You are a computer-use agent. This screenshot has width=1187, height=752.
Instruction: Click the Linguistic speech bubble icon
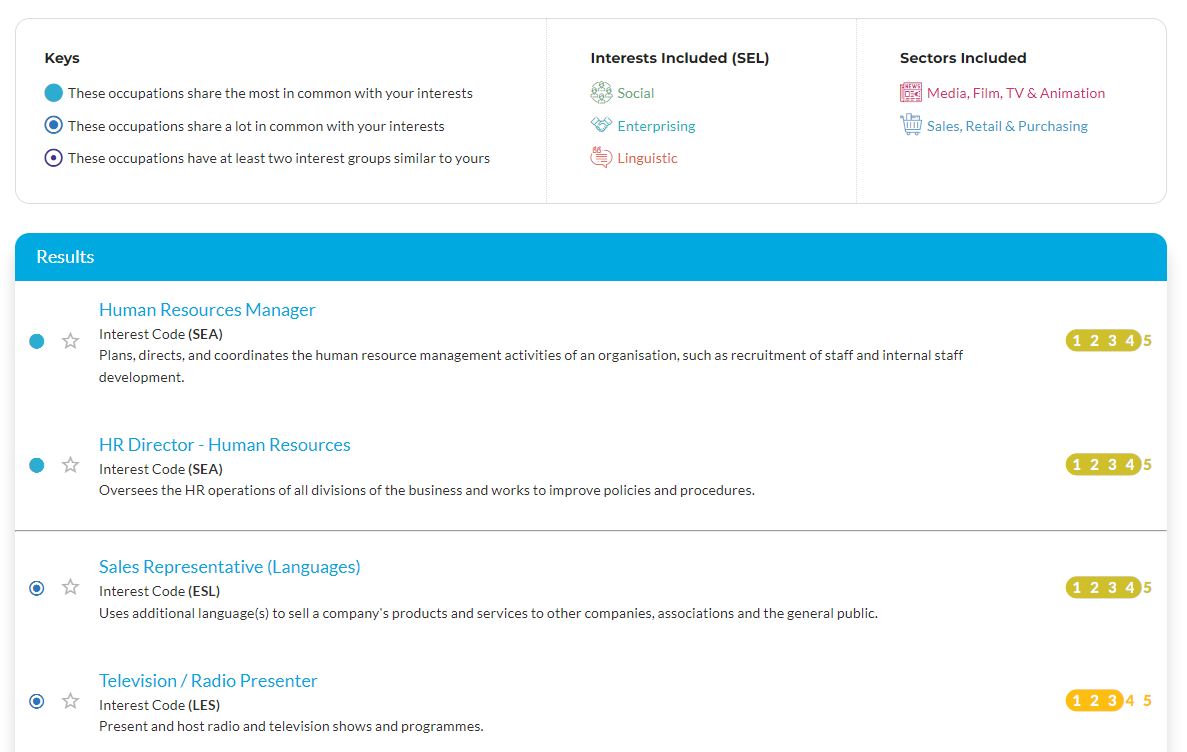click(x=601, y=158)
